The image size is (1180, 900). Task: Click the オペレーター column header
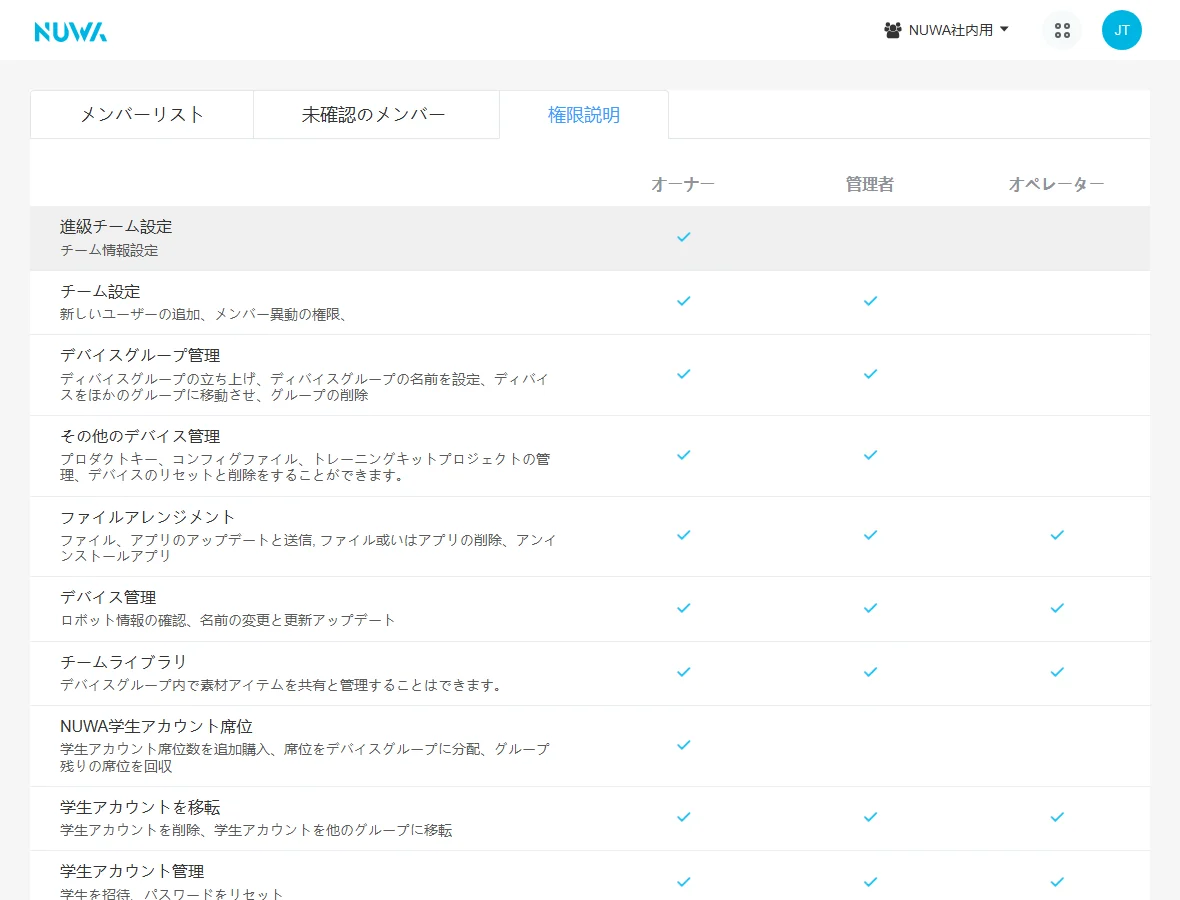(1057, 184)
